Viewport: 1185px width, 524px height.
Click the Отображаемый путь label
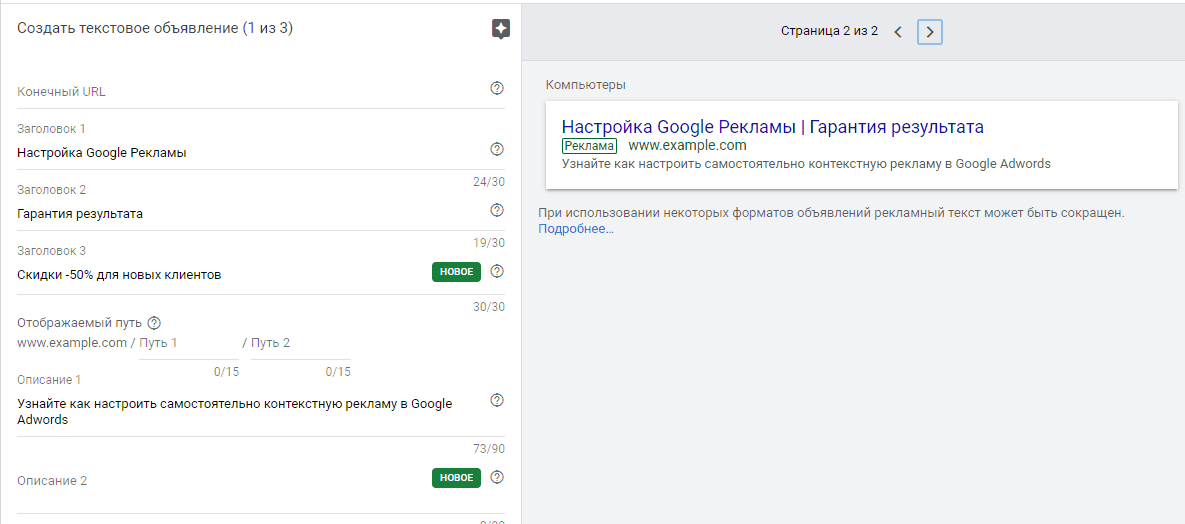79,323
